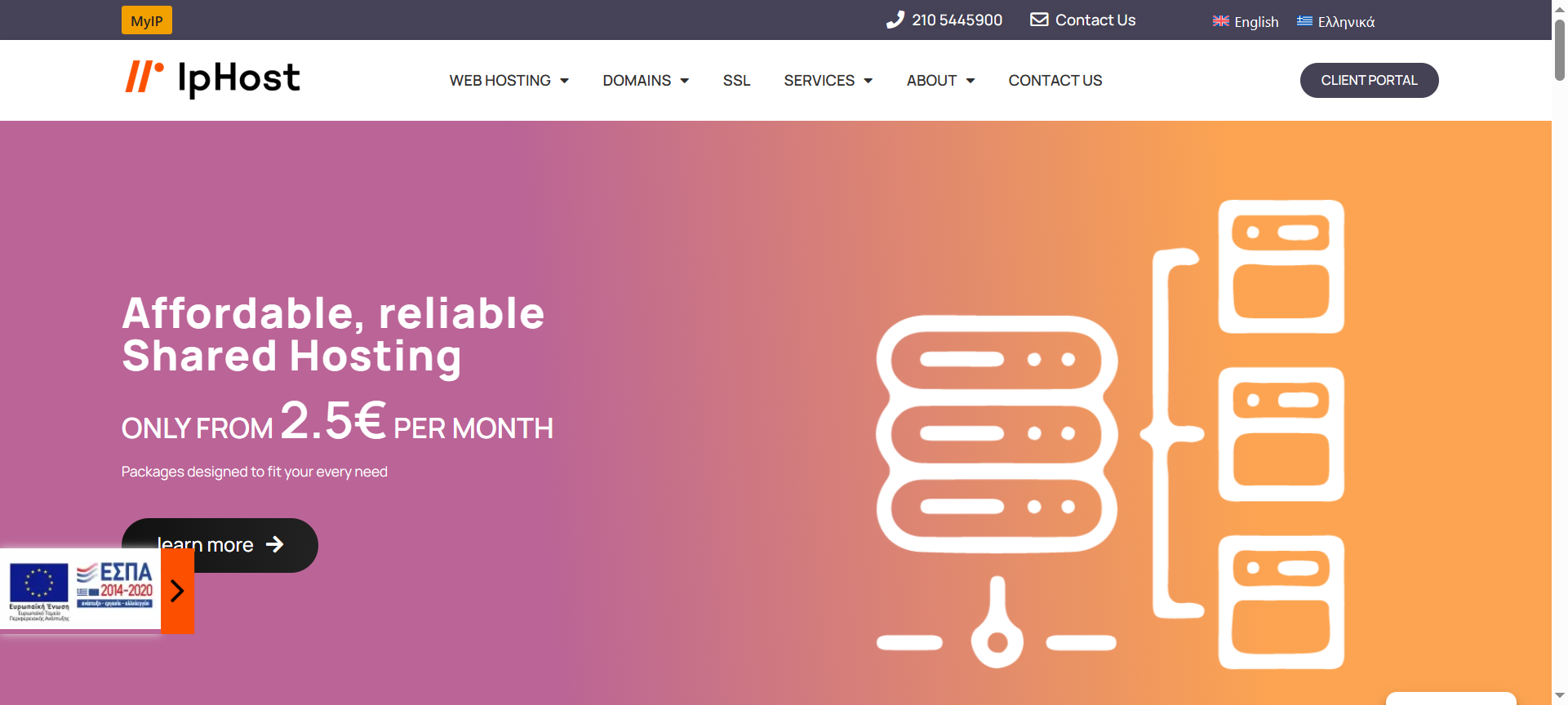Switch language to Ελληνικά
1568x705 pixels.
1346,22
